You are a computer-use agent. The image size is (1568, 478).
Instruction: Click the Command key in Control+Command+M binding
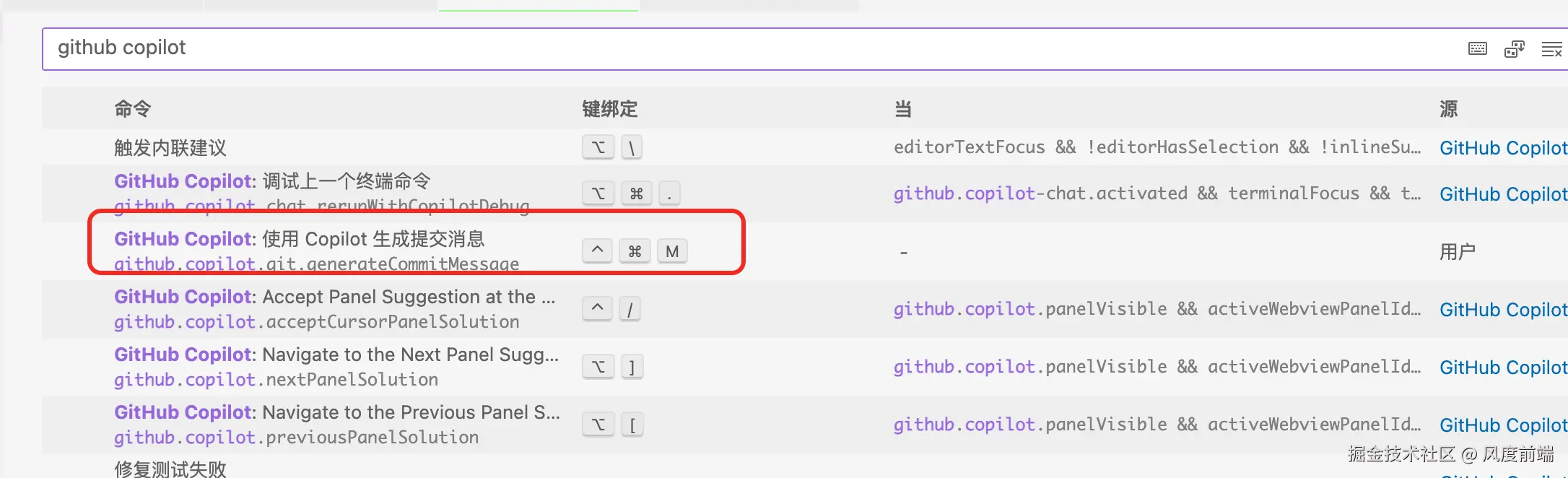[635, 251]
